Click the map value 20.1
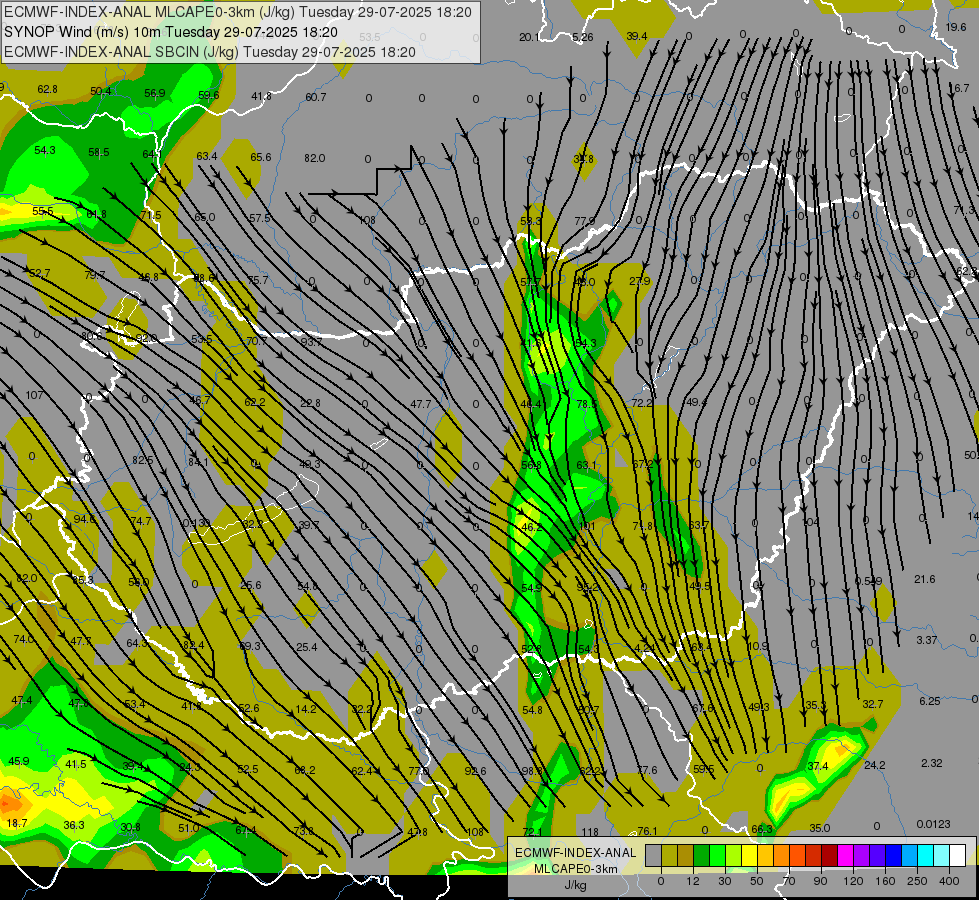This screenshot has height=900, width=979. click(x=529, y=37)
